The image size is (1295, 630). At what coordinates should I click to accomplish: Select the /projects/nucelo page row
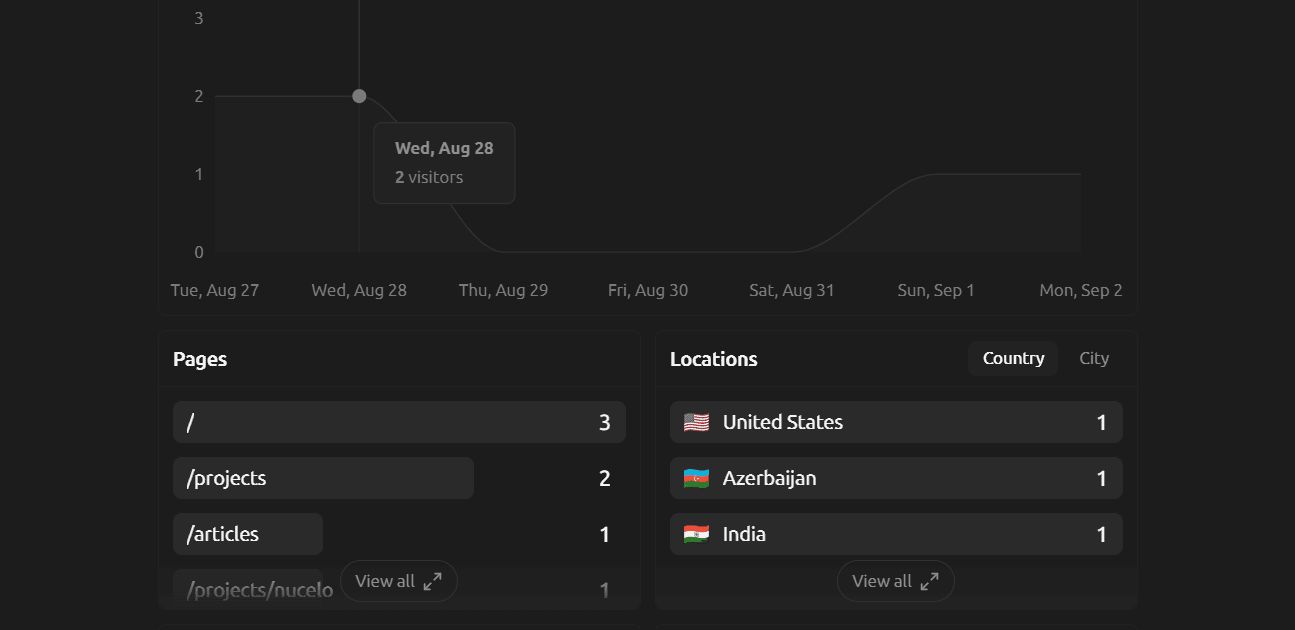click(399, 589)
